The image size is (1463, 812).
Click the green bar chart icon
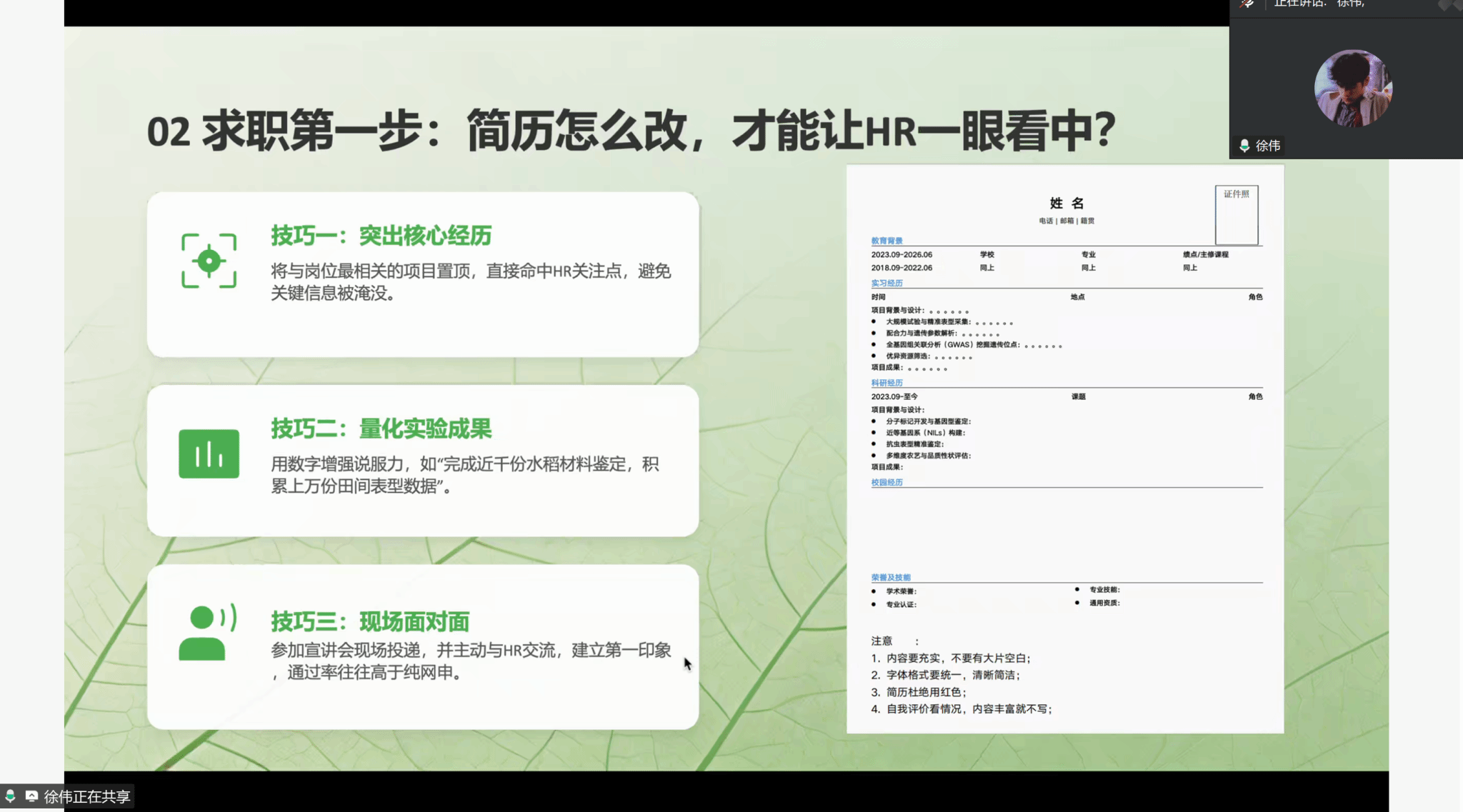(209, 453)
